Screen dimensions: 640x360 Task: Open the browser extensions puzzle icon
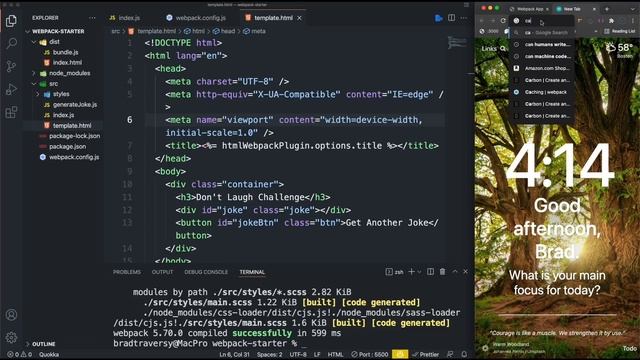click(x=611, y=20)
